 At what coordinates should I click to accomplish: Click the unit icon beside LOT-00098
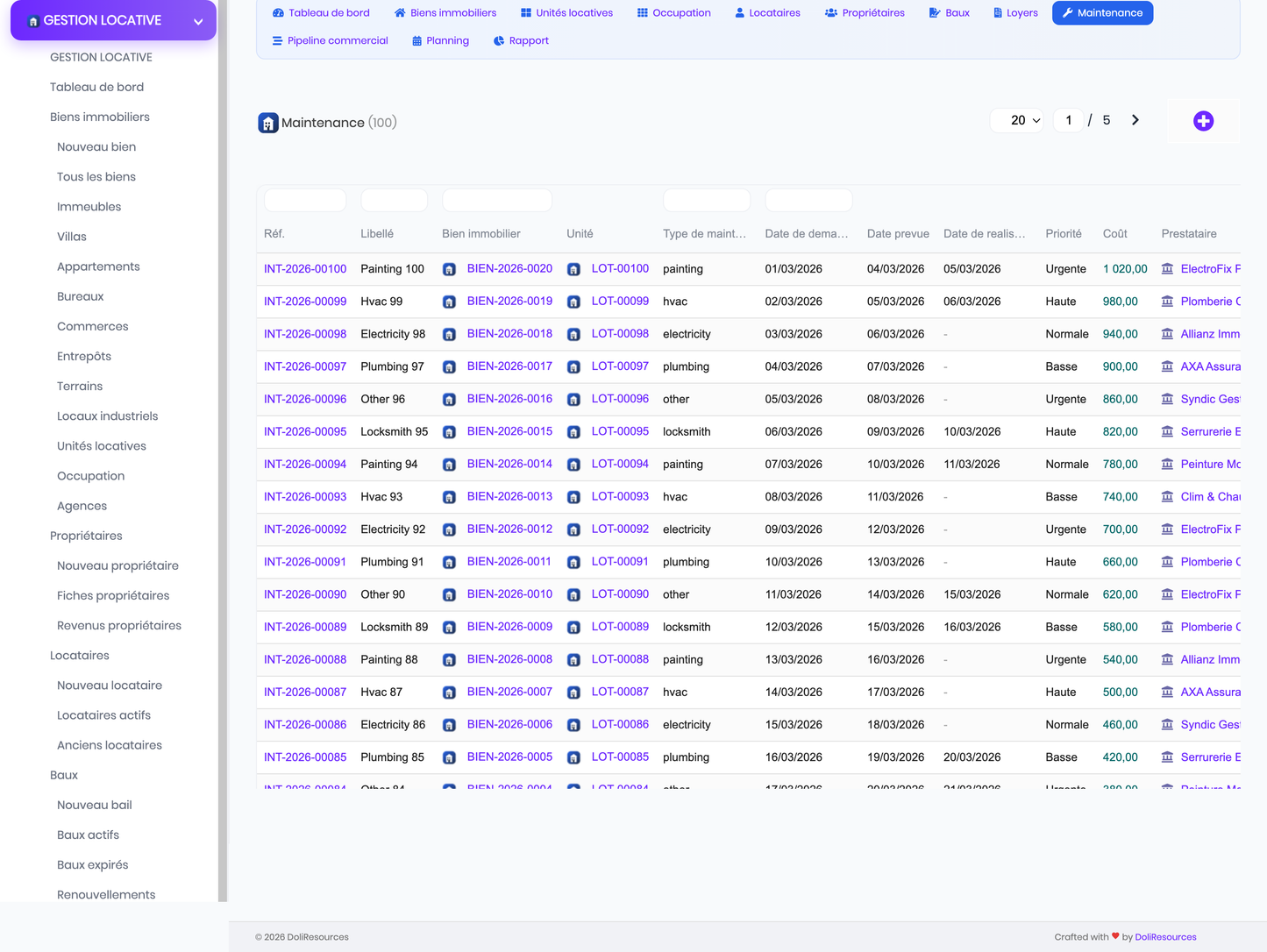[x=573, y=334]
